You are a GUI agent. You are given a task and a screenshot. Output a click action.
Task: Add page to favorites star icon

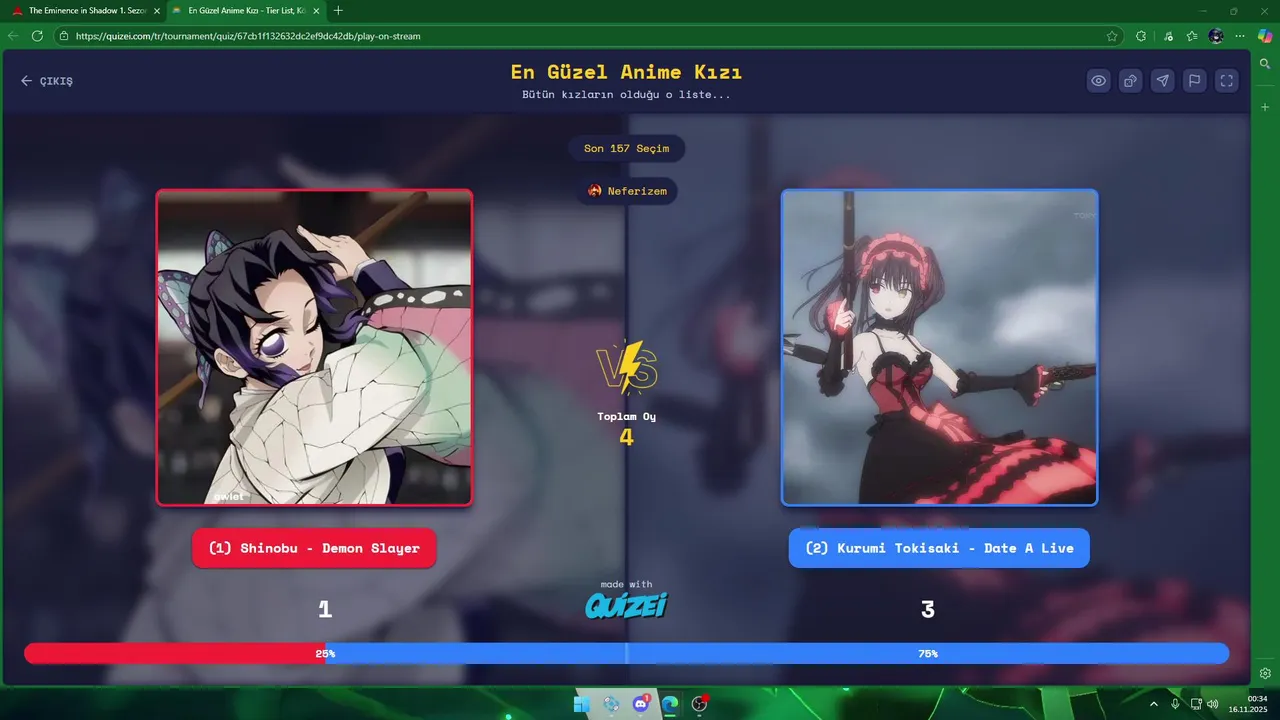tap(1112, 36)
